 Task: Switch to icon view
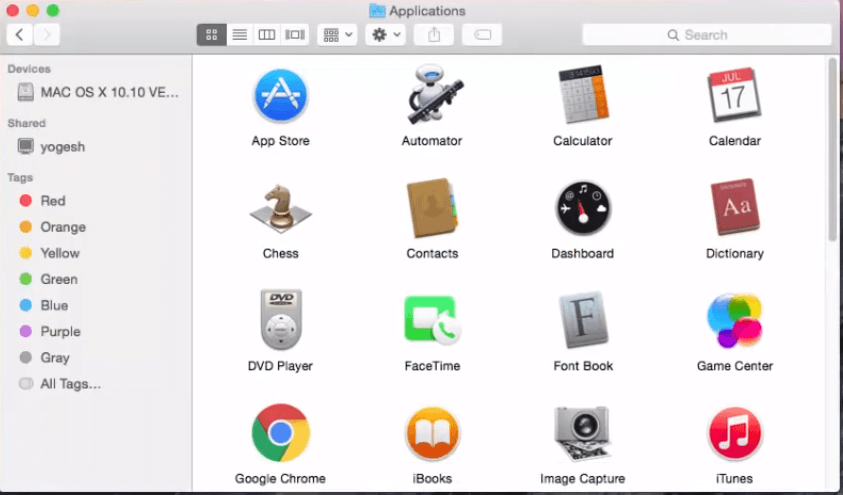point(211,35)
